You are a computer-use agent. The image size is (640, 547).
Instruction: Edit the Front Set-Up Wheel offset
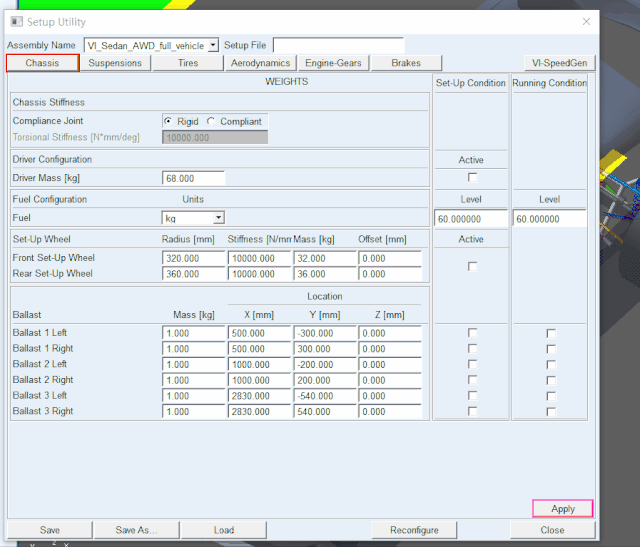point(390,258)
